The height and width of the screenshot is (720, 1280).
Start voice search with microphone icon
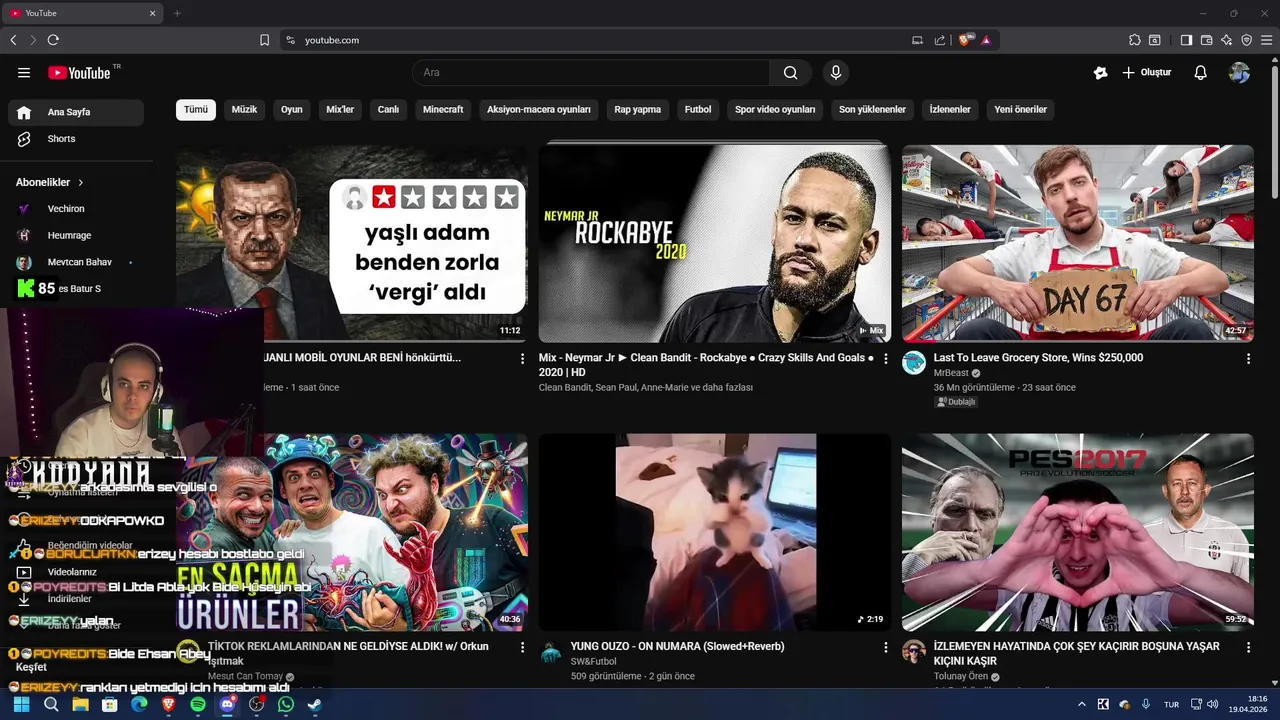[x=835, y=72]
